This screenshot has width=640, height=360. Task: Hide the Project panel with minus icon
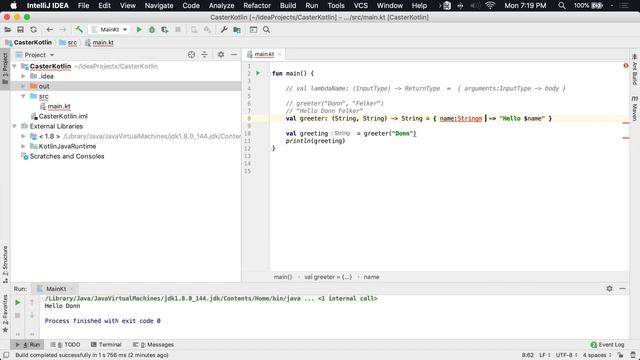click(234, 54)
